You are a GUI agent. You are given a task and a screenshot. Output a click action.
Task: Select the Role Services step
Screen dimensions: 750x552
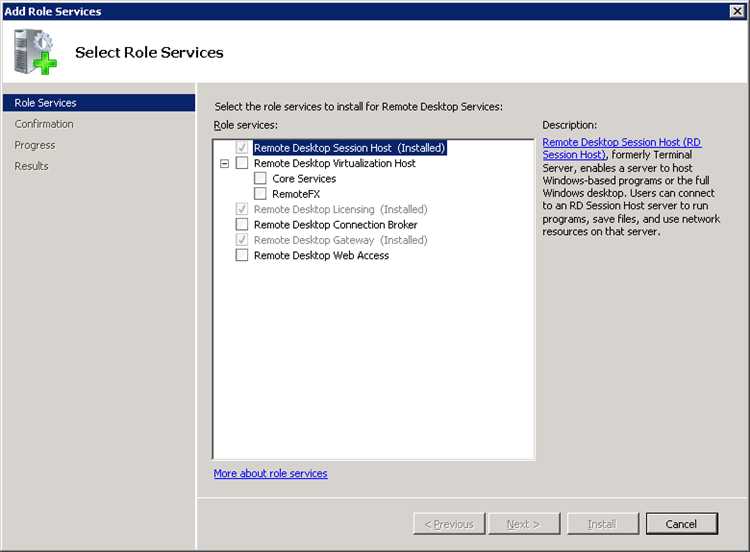coord(99,103)
